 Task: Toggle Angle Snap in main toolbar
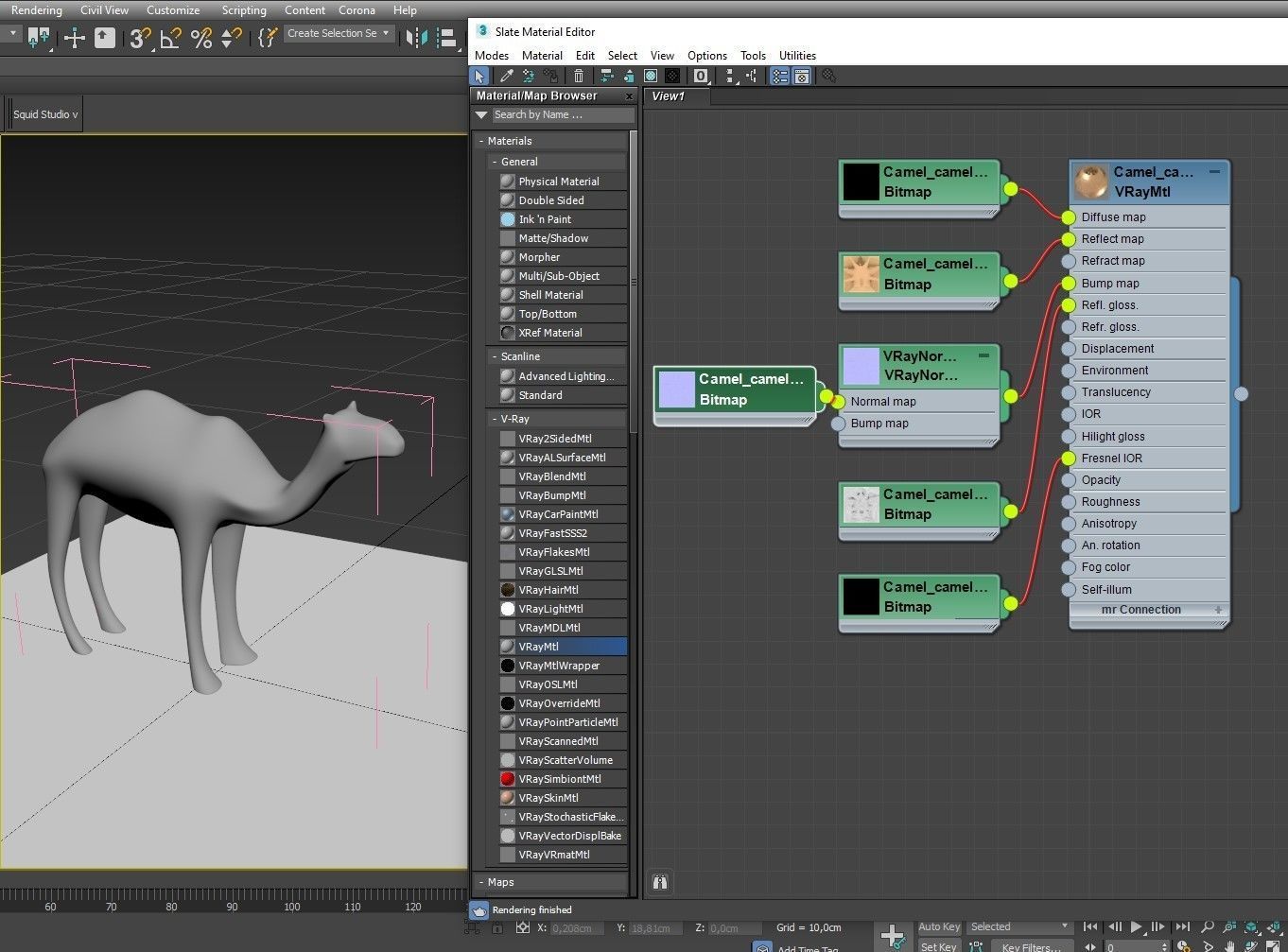[170, 38]
